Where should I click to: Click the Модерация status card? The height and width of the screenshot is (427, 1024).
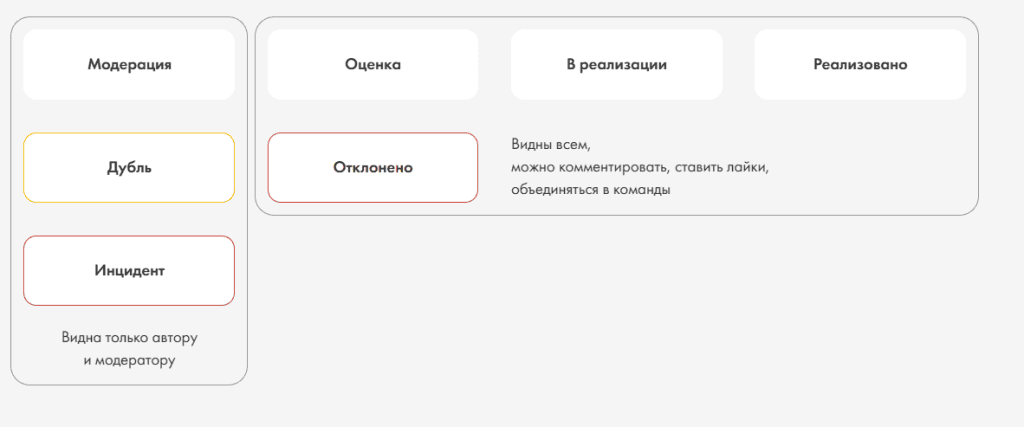(x=129, y=65)
